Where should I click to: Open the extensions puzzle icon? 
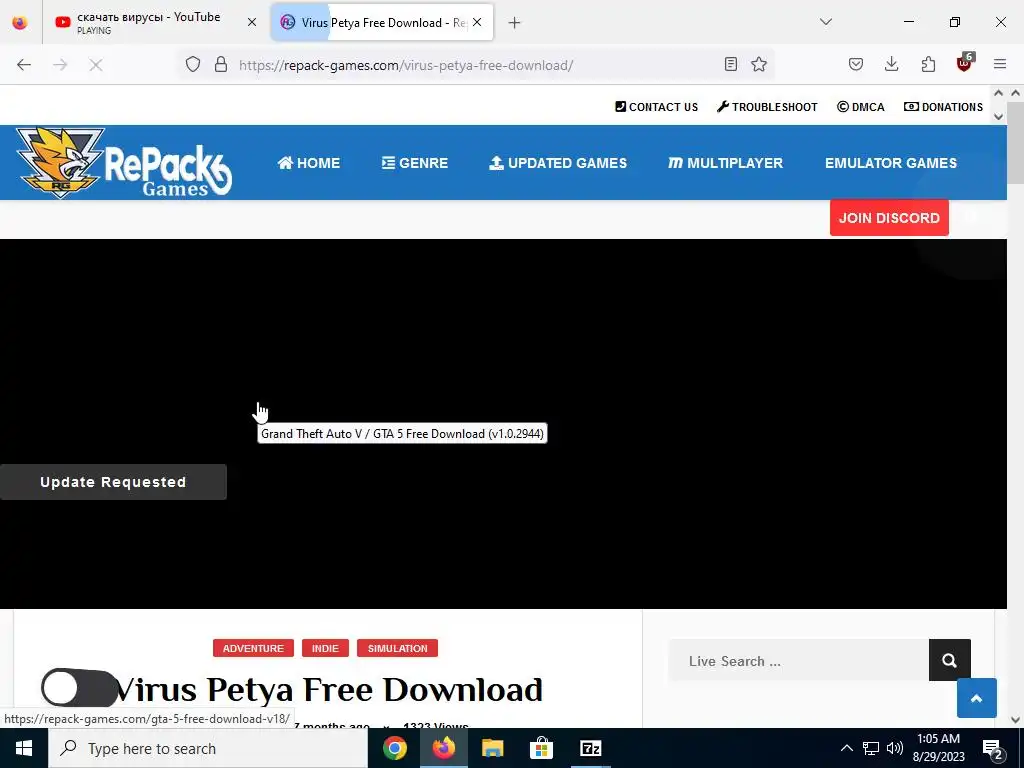[x=928, y=64]
